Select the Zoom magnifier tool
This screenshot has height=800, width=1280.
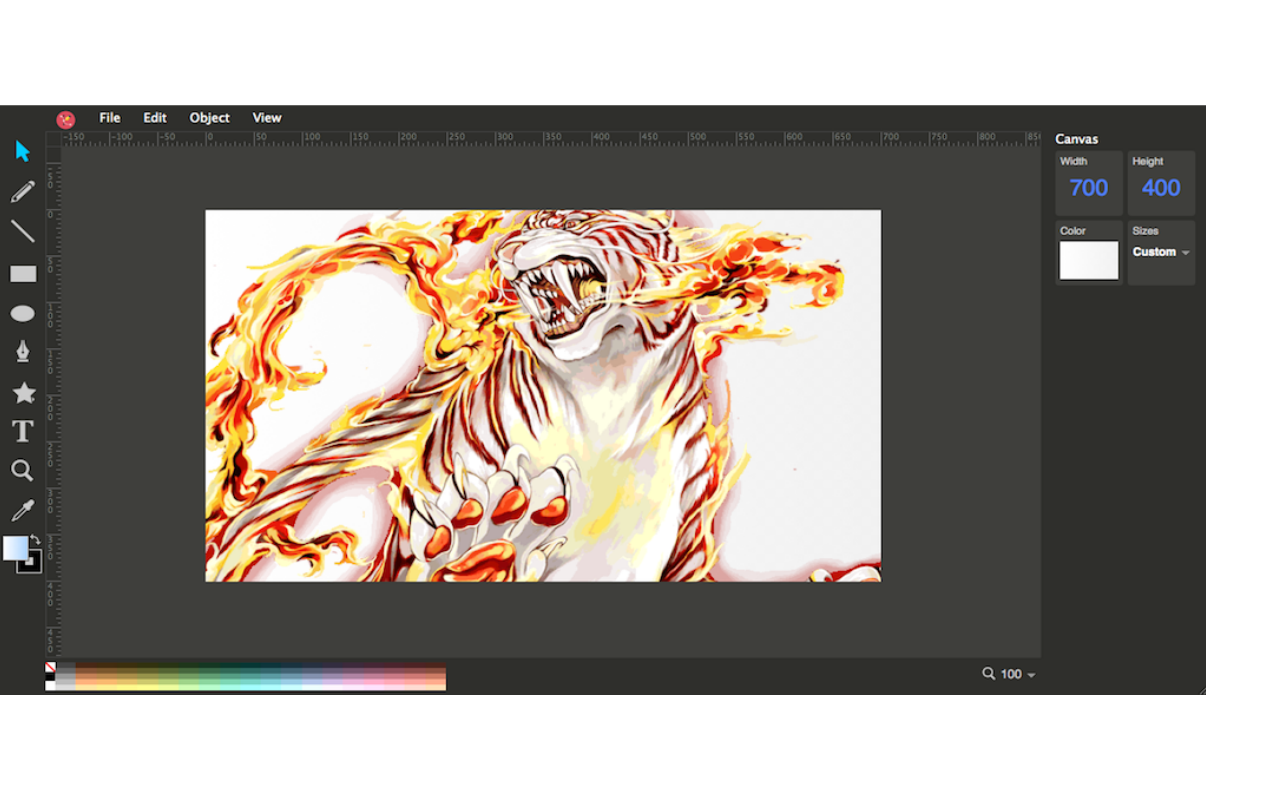(x=22, y=470)
